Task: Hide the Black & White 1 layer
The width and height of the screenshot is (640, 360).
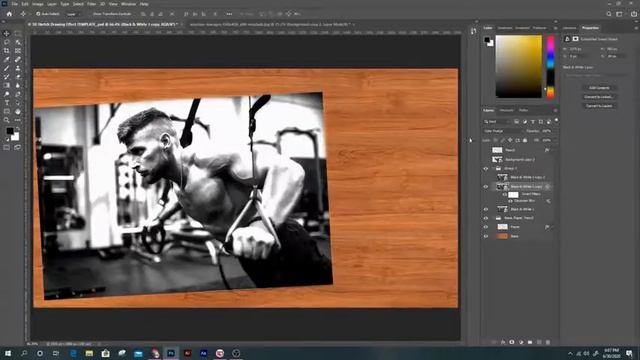Action: tap(486, 209)
